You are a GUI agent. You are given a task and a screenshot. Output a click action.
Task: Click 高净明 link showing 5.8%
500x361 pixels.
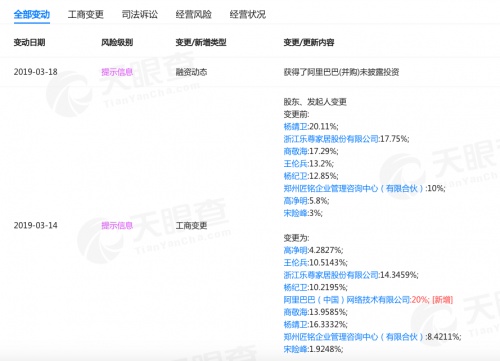coord(296,201)
